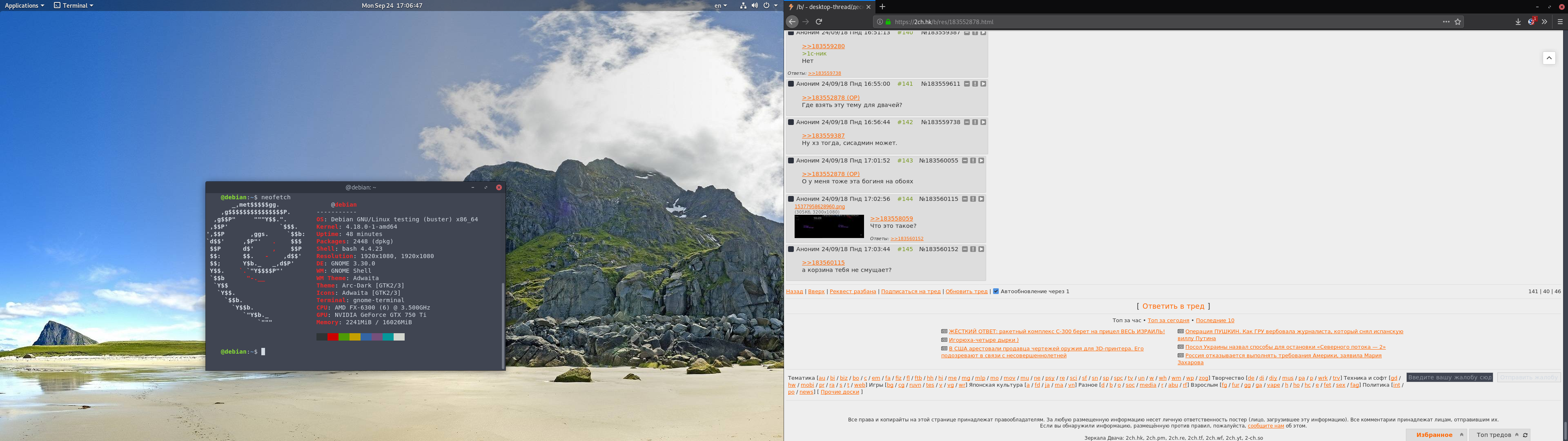The image size is (1568, 441).
Task: Jump to page top arrow button
Action: [x=1549, y=58]
